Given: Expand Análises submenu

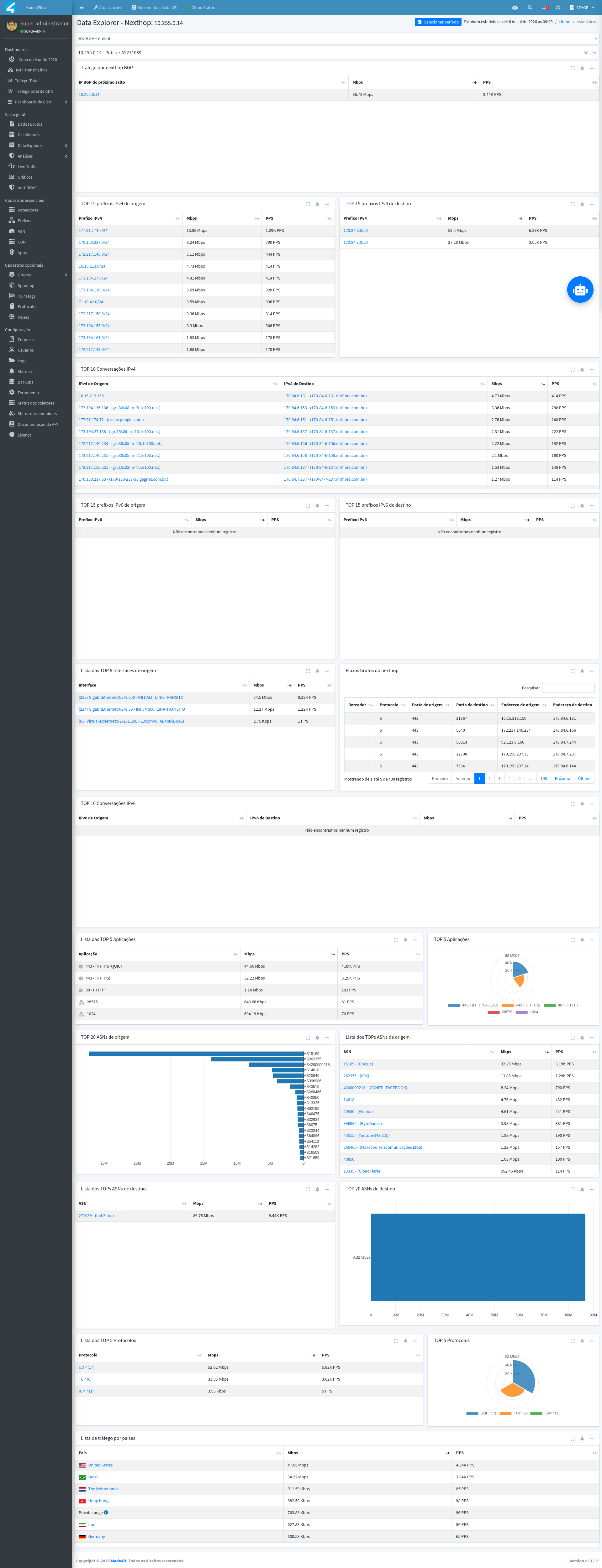Looking at the screenshot, I should tap(36, 156).
